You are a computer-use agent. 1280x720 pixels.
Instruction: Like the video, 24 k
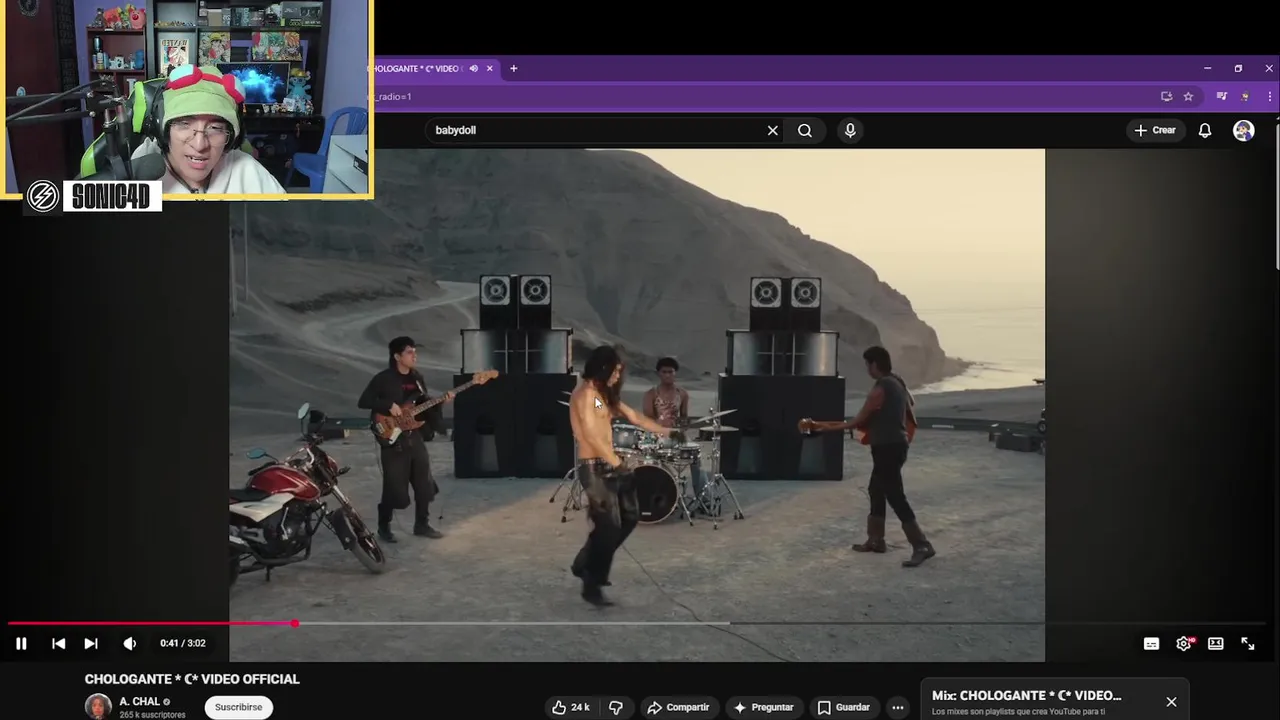pos(570,707)
